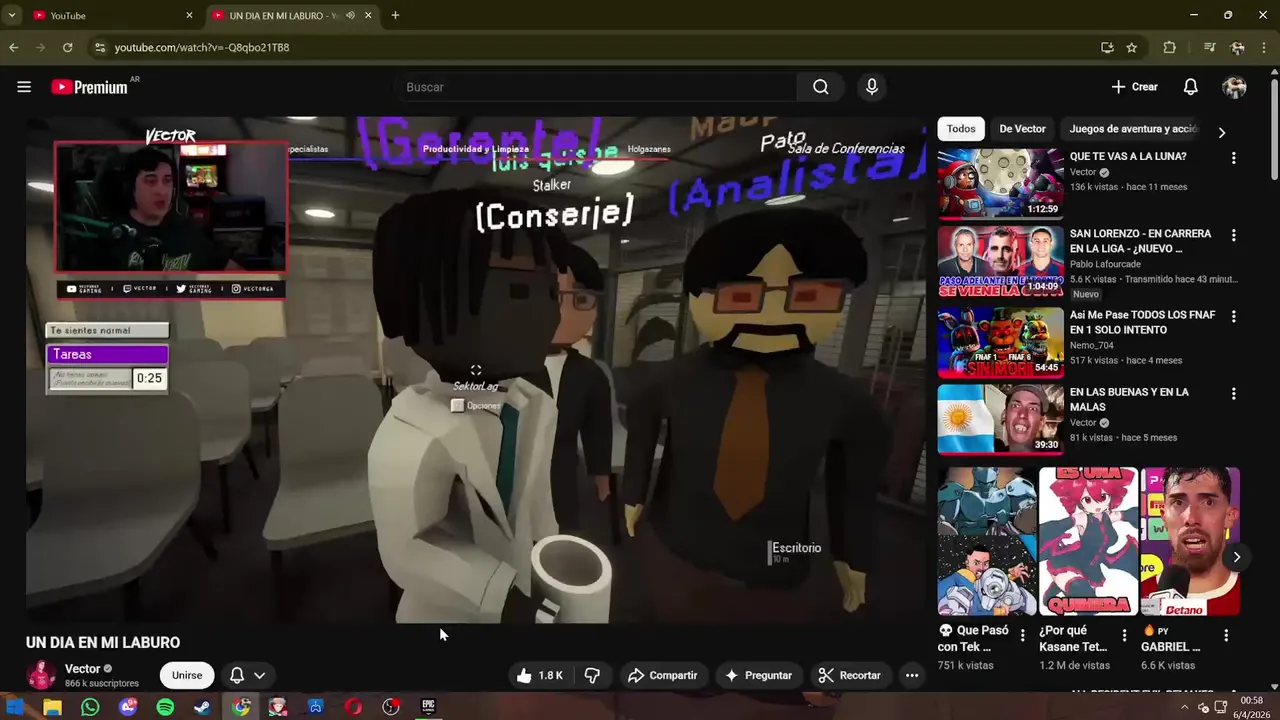The image size is (1280, 720).
Task: Open the FNAF video thumbnail with 54:45
Action: click(1000, 342)
